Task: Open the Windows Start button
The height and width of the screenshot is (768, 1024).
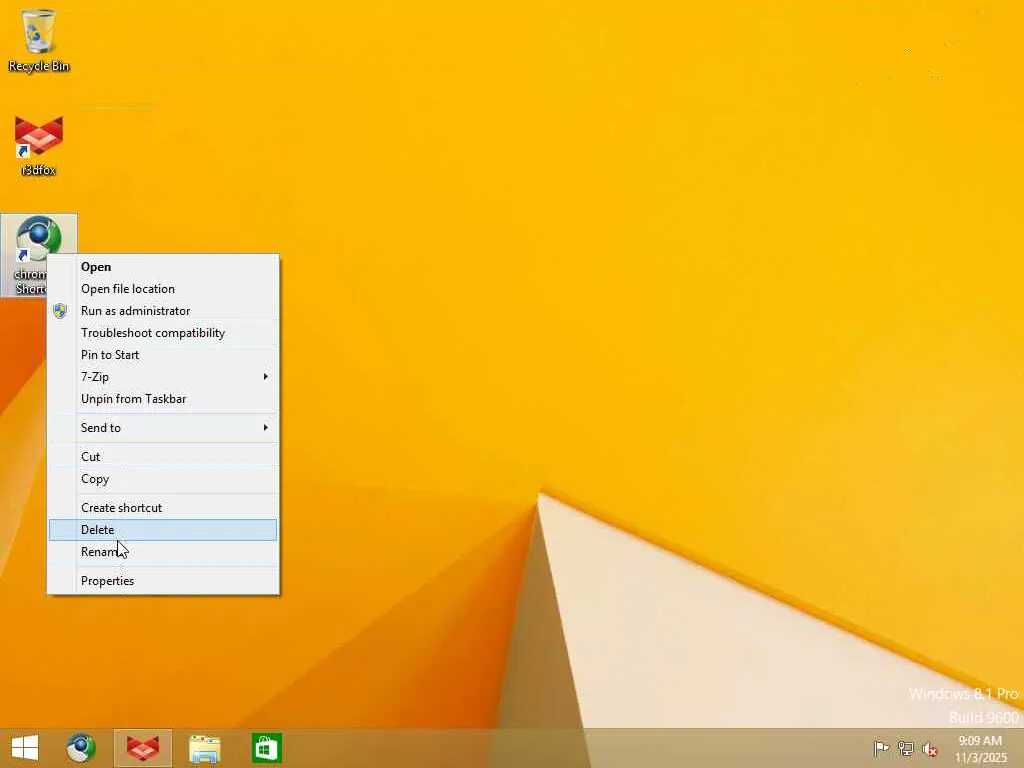Action: 25,748
